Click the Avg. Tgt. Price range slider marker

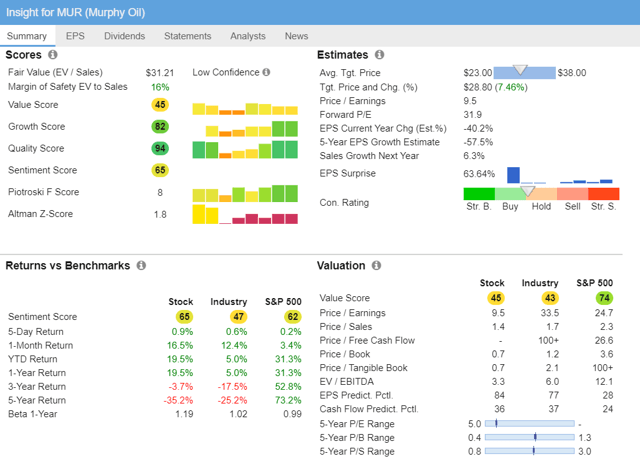(520, 70)
